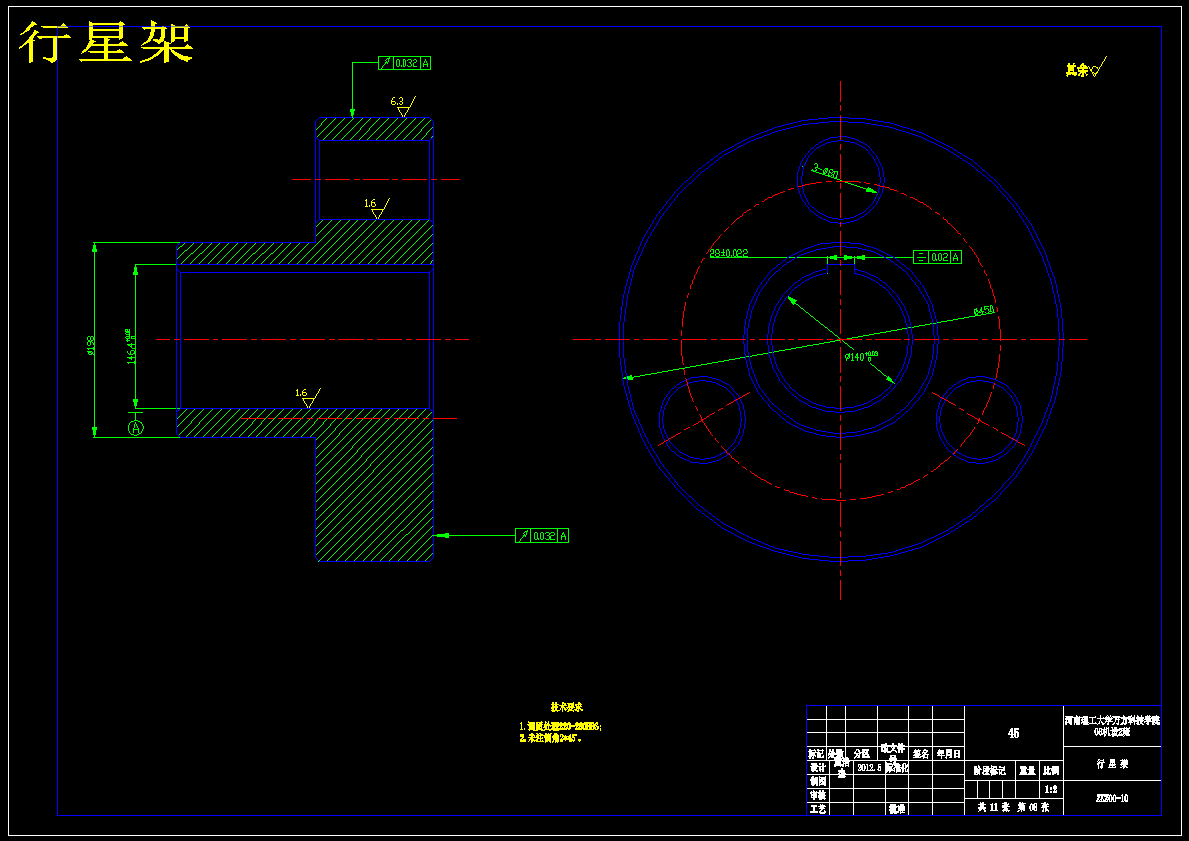Image resolution: width=1189 pixels, height=841 pixels.
Task: Select the 3-ø80 hole dimension label
Action: pos(826,171)
